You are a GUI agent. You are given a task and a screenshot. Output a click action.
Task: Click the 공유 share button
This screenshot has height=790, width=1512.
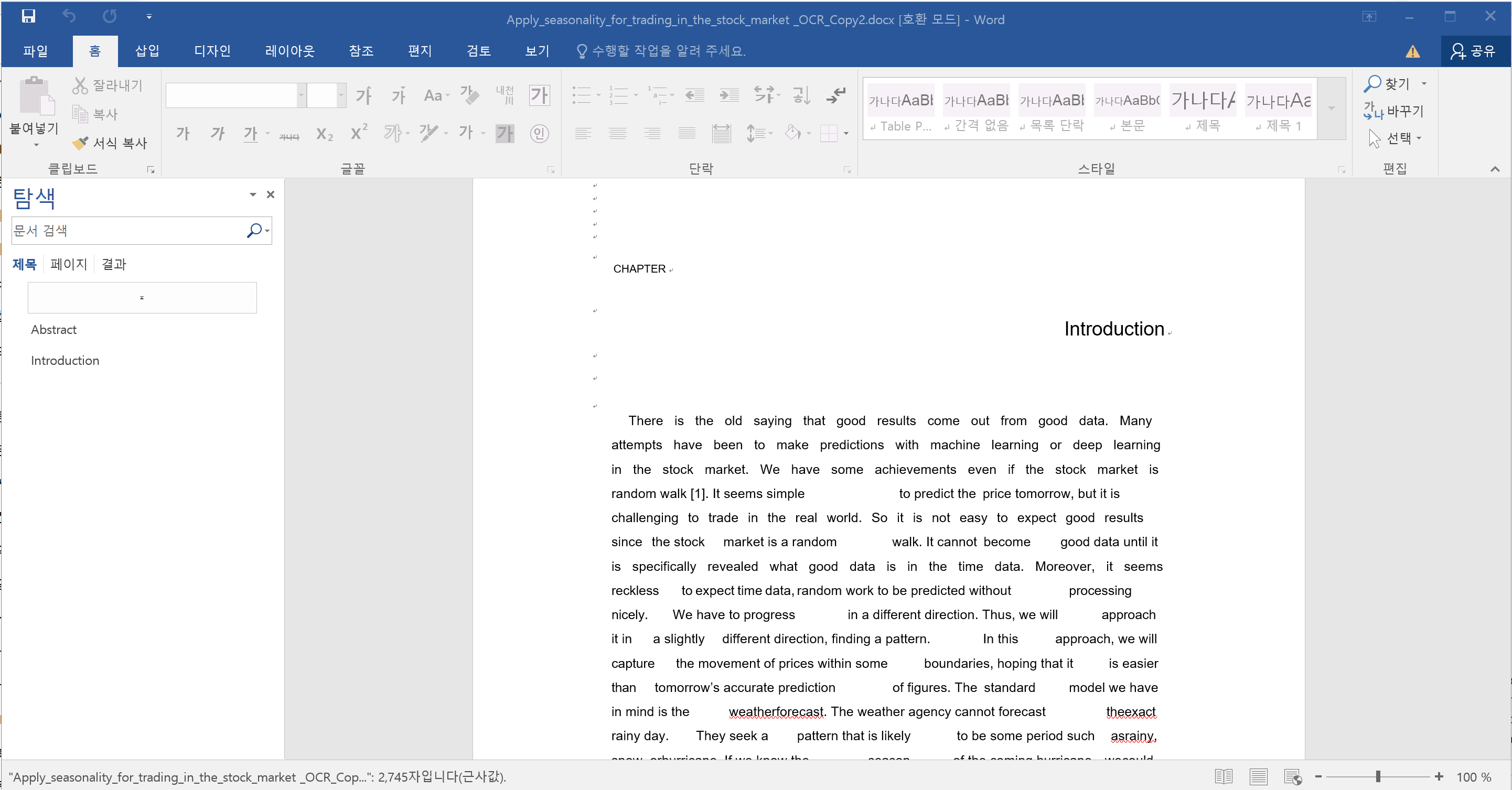[x=1473, y=51]
